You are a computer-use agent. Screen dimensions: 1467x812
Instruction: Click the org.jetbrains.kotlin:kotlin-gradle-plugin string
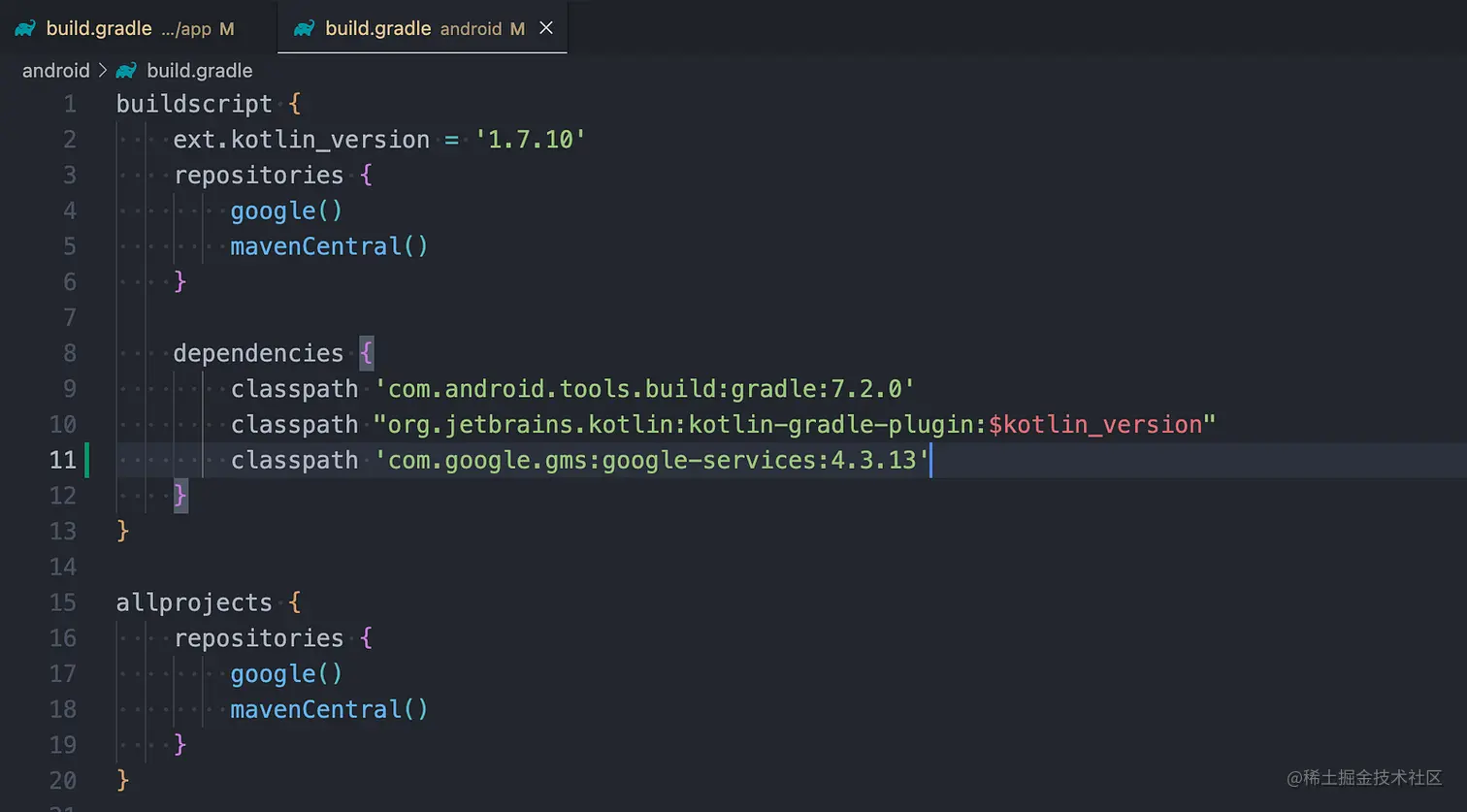(x=681, y=425)
